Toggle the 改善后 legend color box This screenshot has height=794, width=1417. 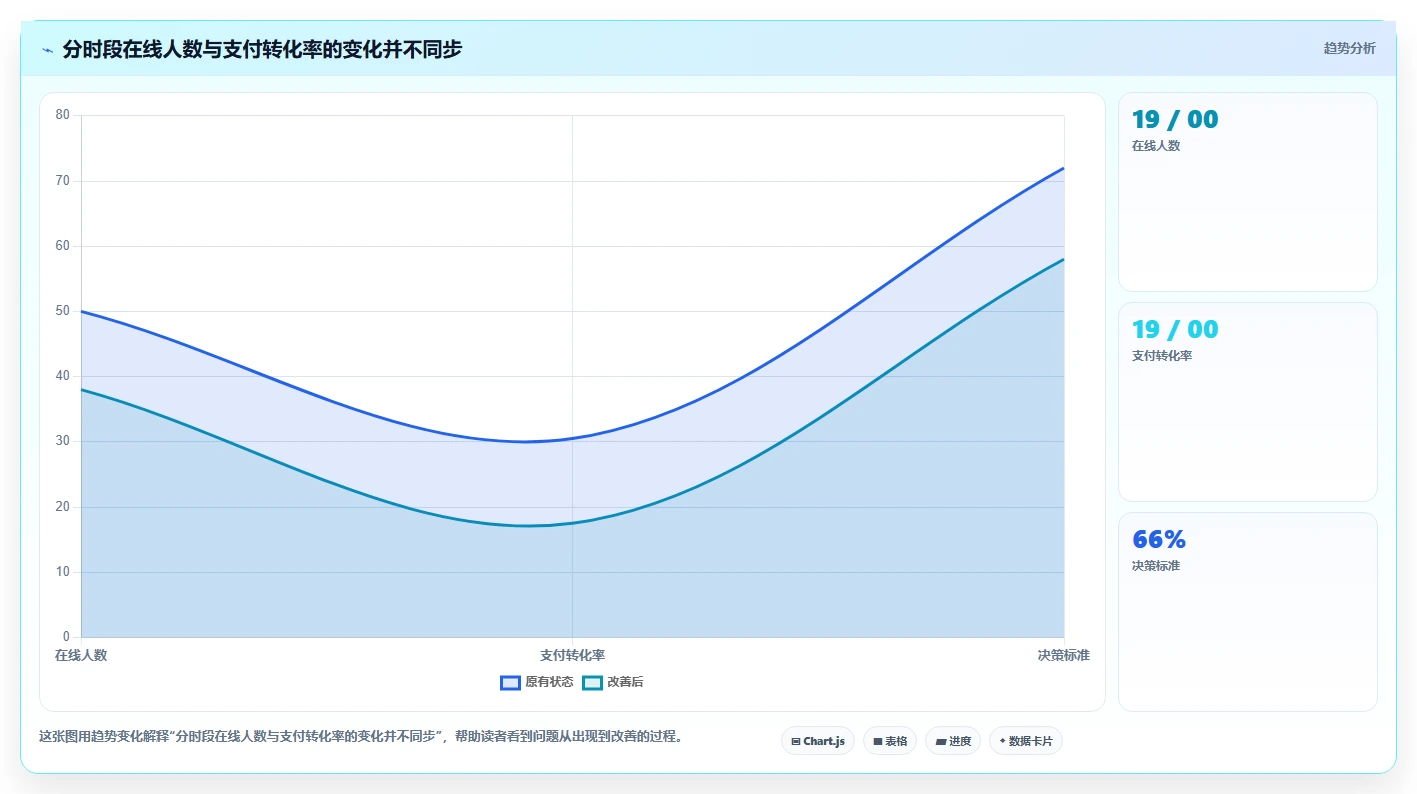[592, 682]
